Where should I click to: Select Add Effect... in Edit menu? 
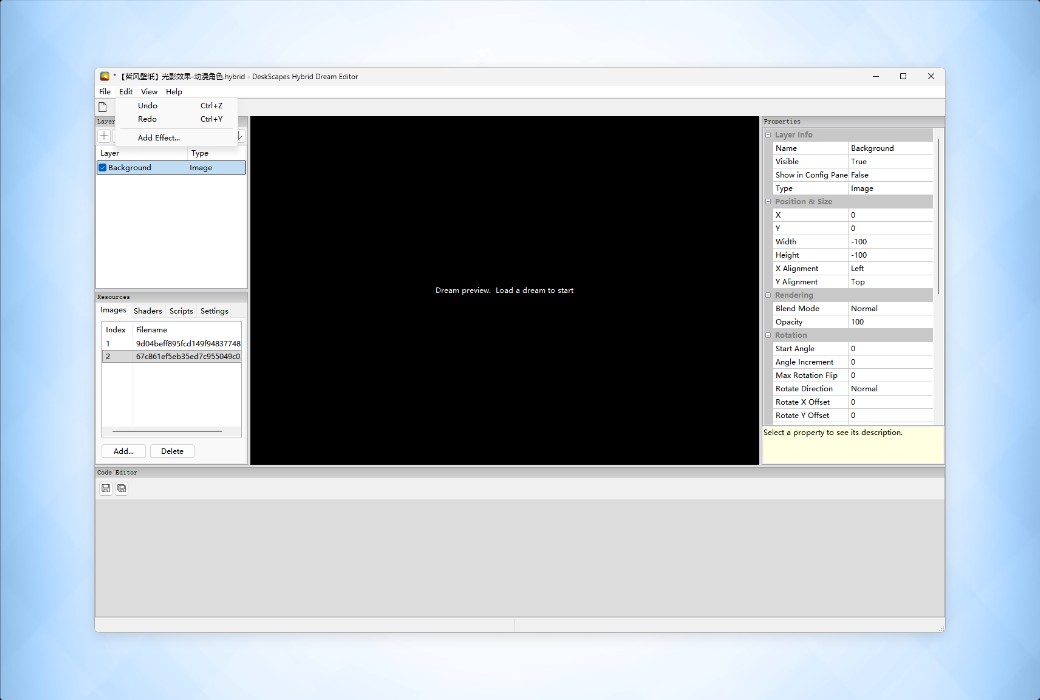[176, 138]
